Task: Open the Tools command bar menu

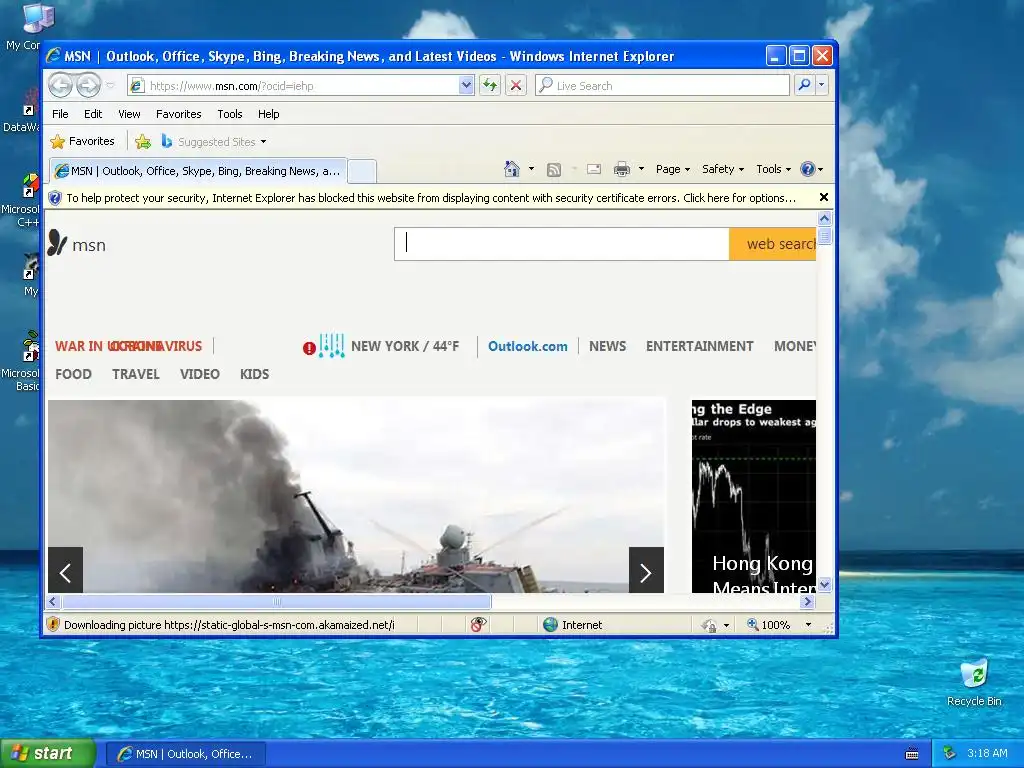Action: pos(773,169)
